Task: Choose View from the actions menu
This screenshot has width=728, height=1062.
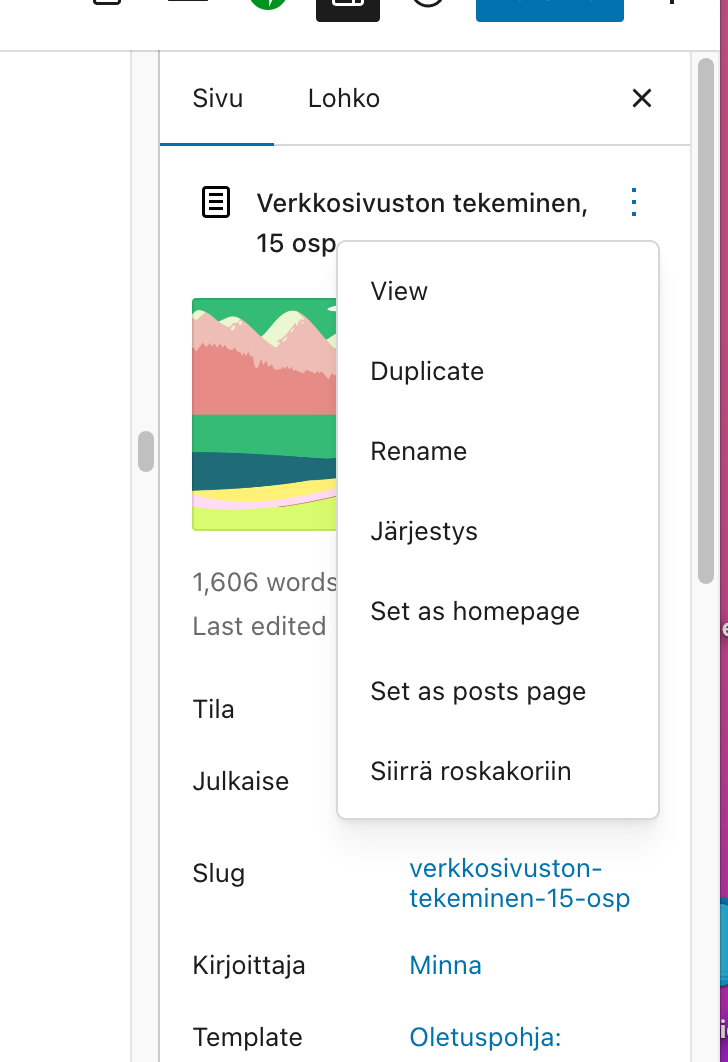Action: [399, 291]
